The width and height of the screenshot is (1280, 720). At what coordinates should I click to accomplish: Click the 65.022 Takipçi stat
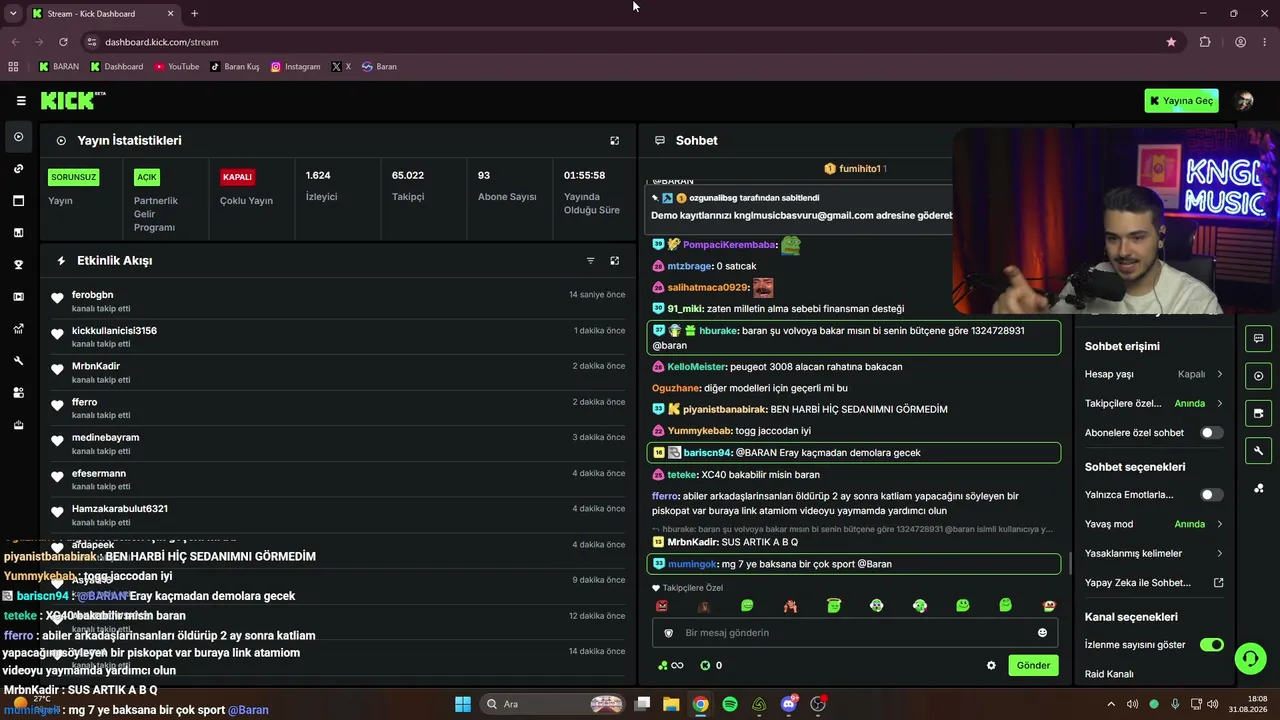(x=408, y=186)
